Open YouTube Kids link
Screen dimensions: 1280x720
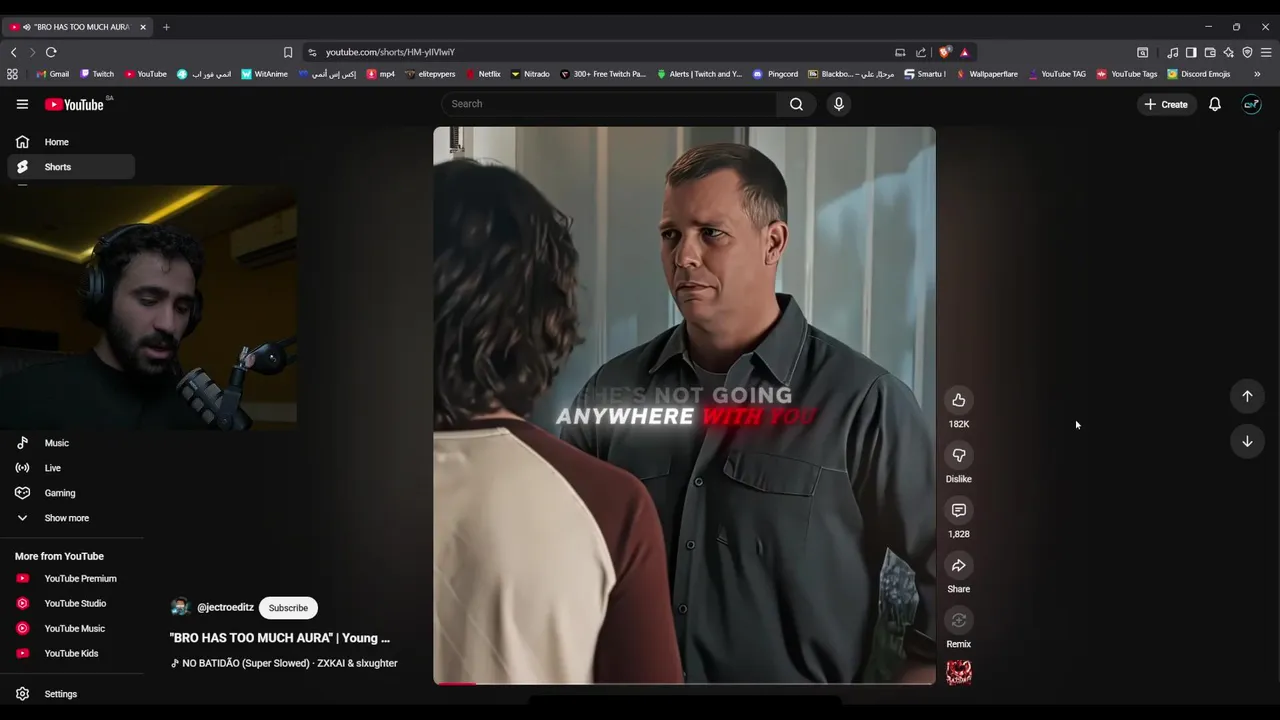pyautogui.click(x=70, y=653)
